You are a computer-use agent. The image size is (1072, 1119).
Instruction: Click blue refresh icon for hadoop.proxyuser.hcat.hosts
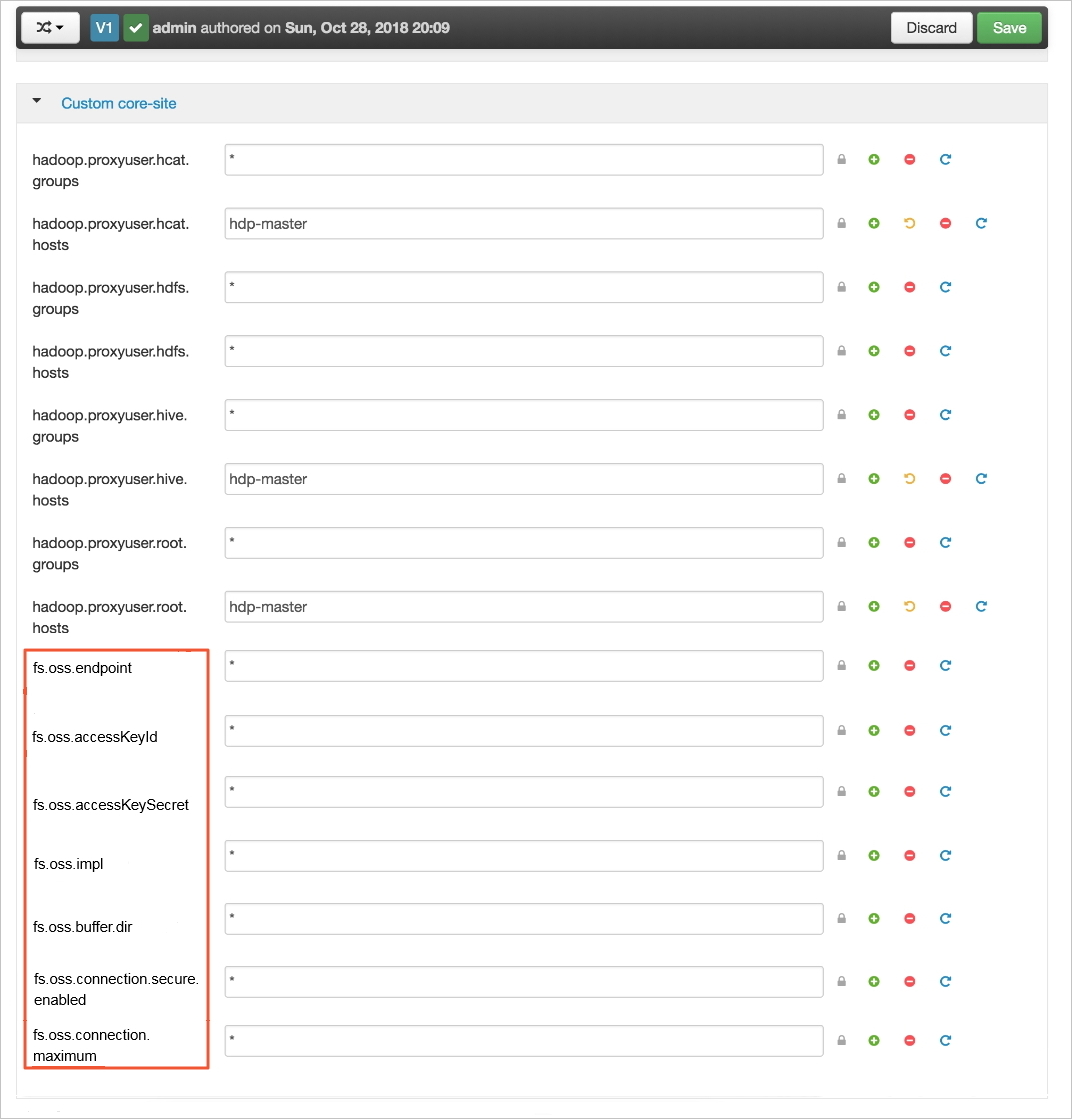(981, 223)
